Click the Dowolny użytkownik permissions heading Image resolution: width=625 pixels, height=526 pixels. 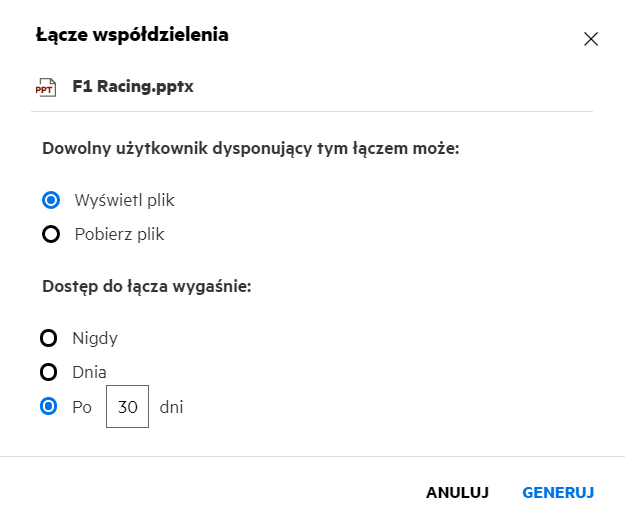pyautogui.click(x=251, y=149)
